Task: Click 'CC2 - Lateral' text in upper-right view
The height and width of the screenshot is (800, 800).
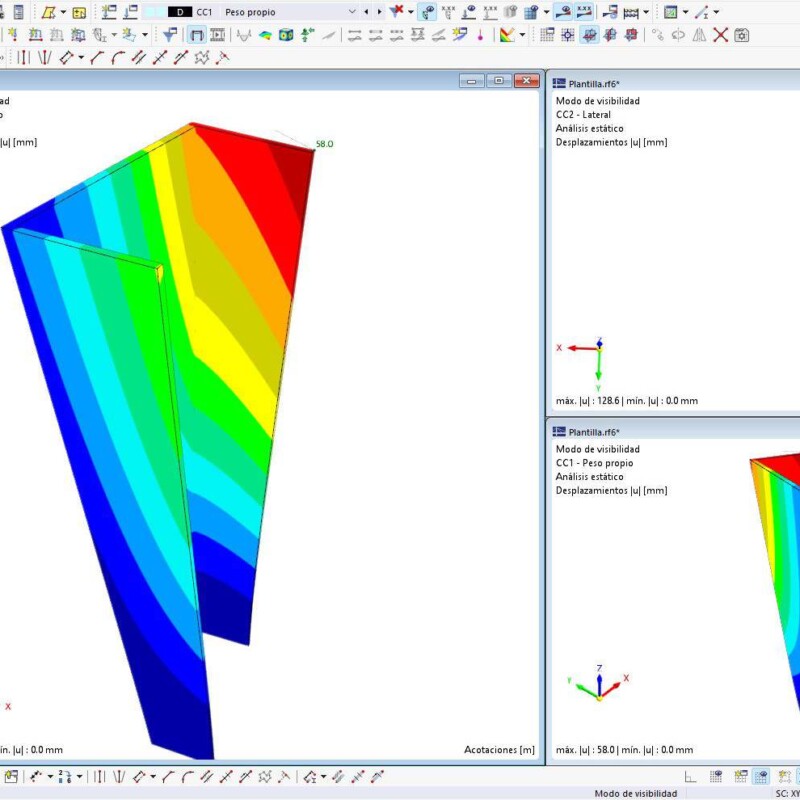Action: [x=583, y=115]
